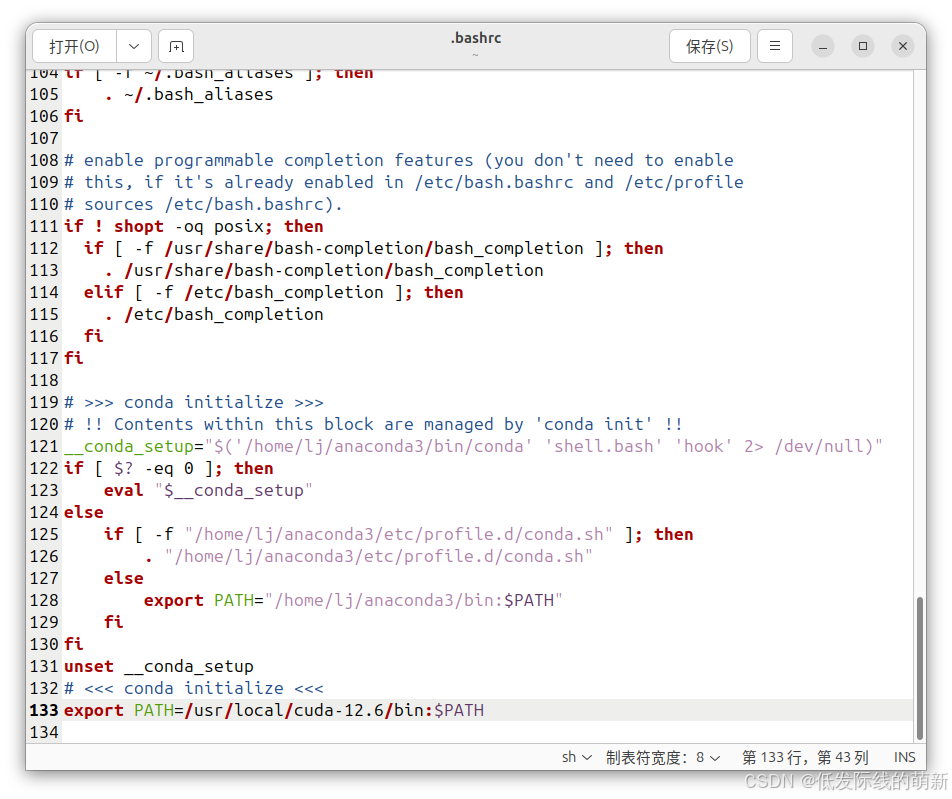Expand the recent documents dropdown beside 打开(O)
This screenshot has height=799, width=952.
pos(134,46)
